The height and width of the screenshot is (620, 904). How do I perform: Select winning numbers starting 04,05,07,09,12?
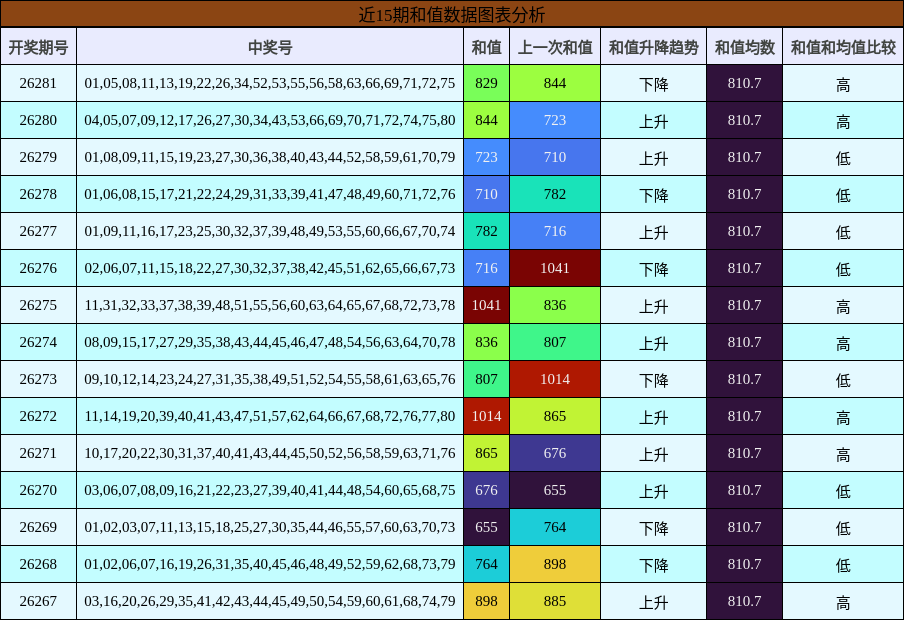coord(270,120)
